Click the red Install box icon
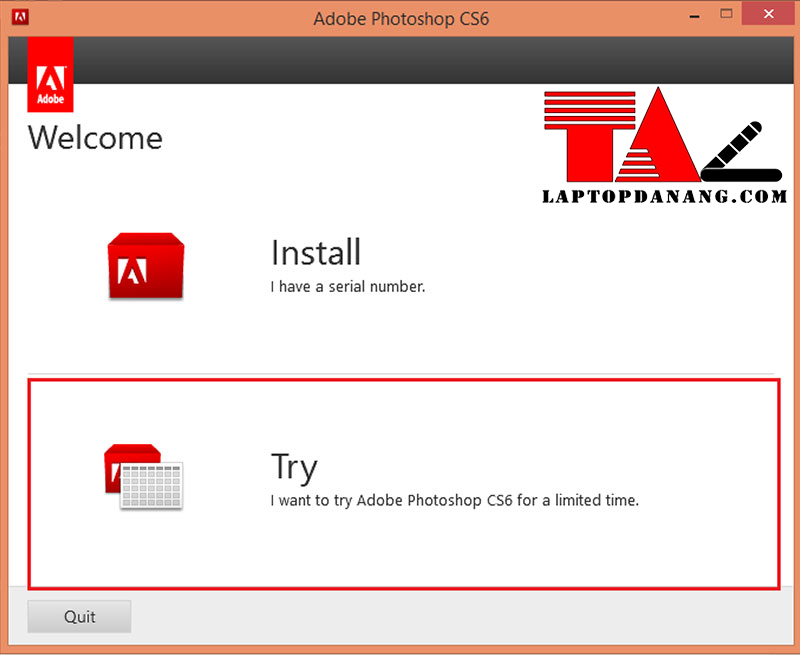This screenshot has height=655, width=800. 146,266
